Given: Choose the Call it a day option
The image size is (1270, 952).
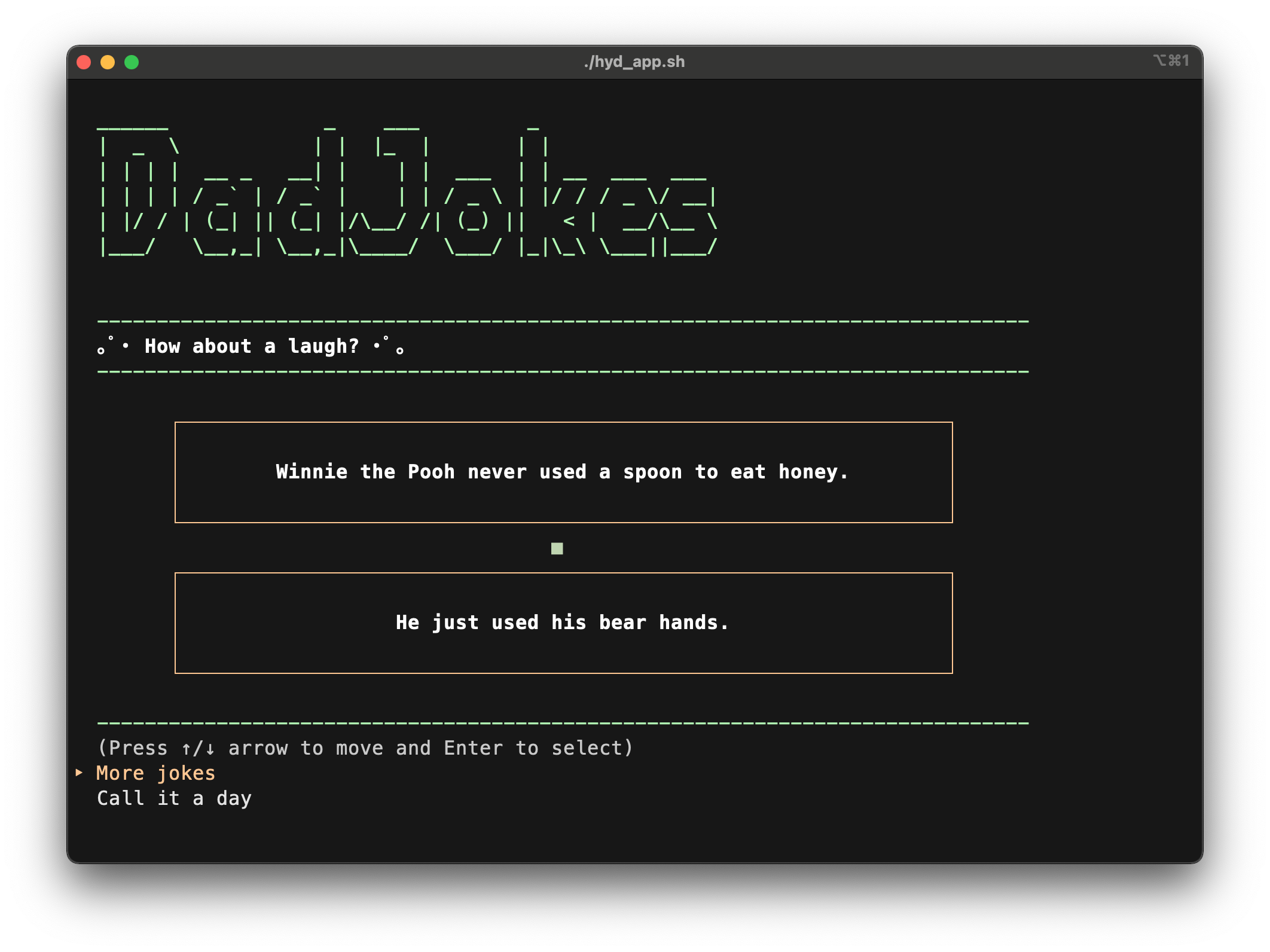Looking at the screenshot, I should tap(174, 798).
